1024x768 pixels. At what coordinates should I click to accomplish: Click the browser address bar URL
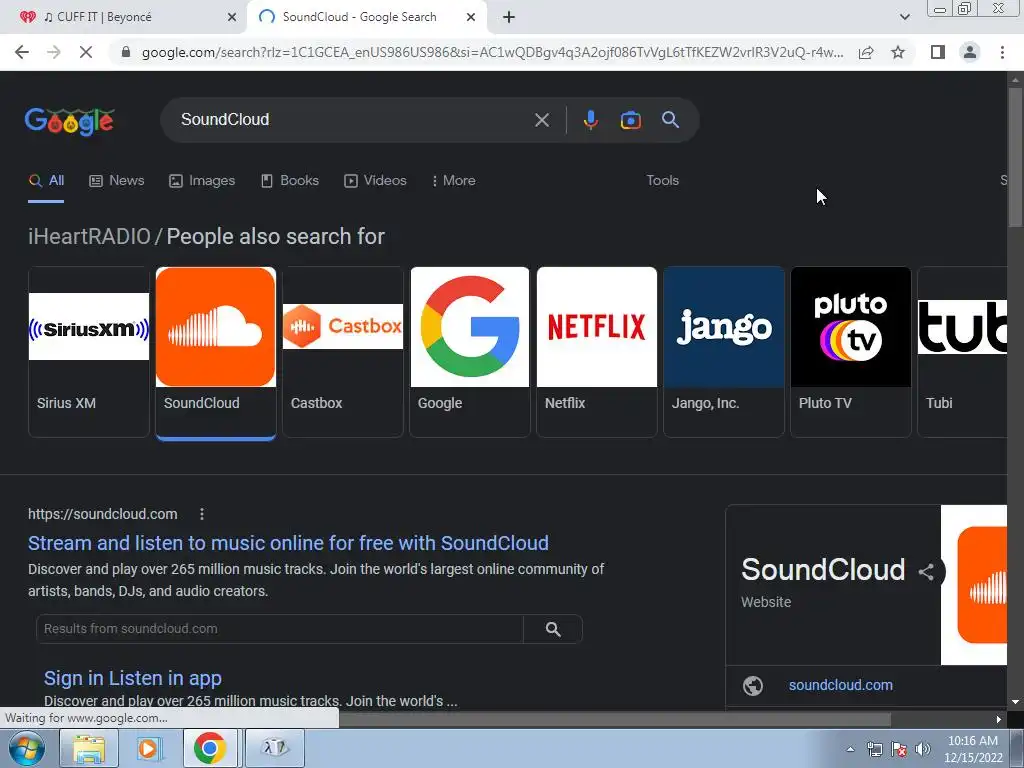point(492,52)
